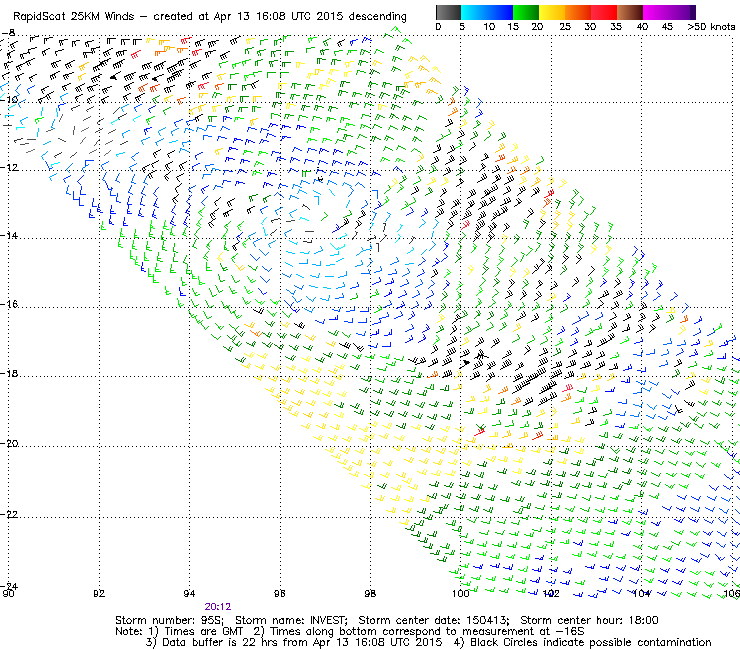Click the '30' label under the color legend

click(x=590, y=27)
